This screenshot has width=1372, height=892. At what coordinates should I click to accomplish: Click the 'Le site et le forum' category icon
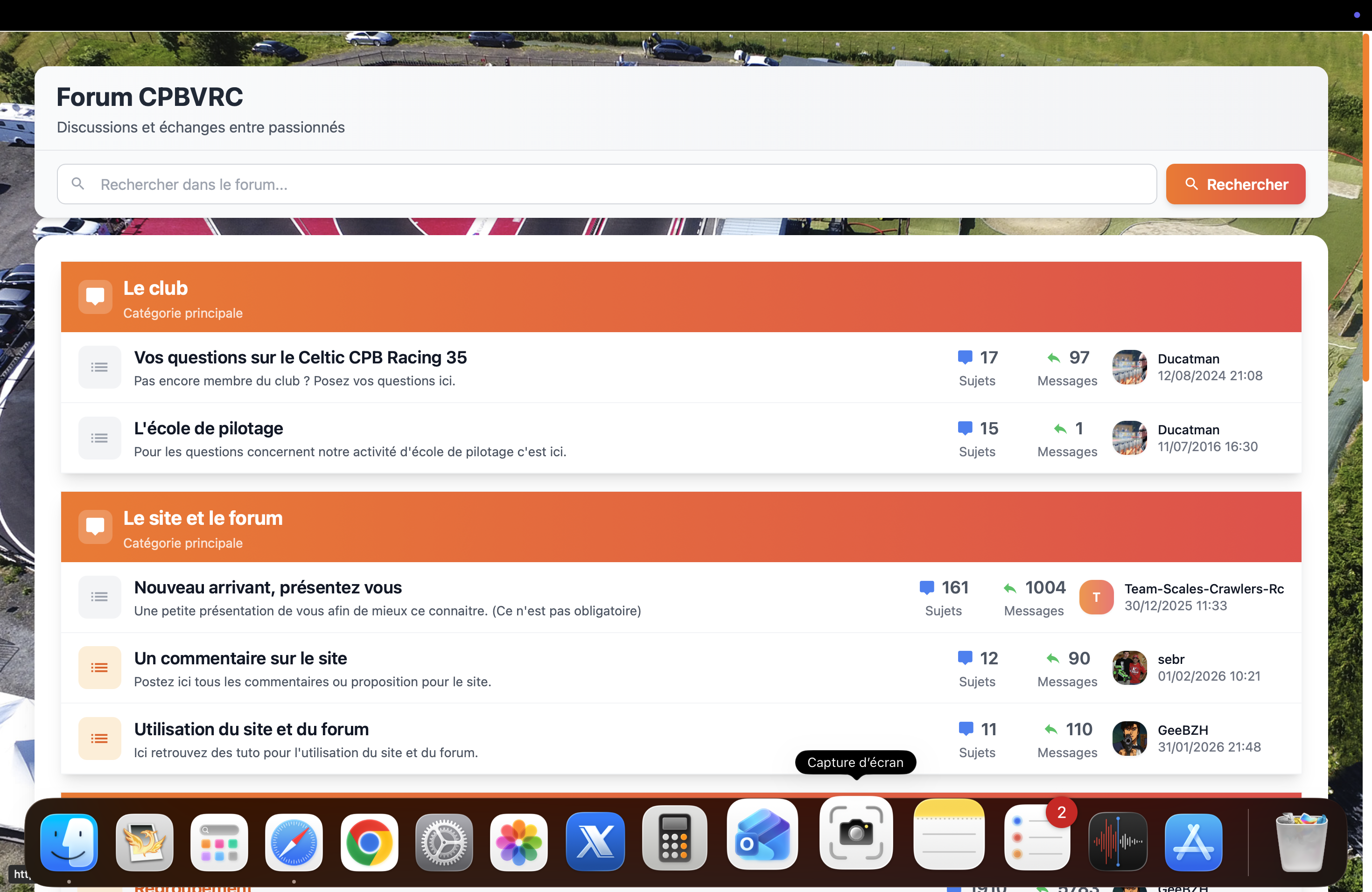[x=95, y=527]
